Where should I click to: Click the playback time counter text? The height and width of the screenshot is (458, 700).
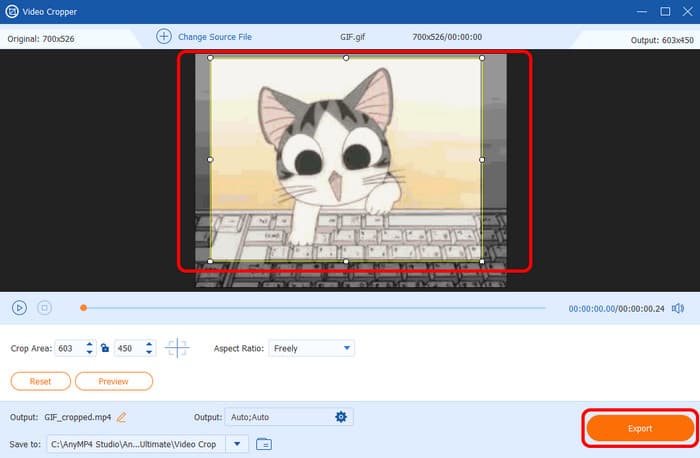pyautogui.click(x=617, y=308)
